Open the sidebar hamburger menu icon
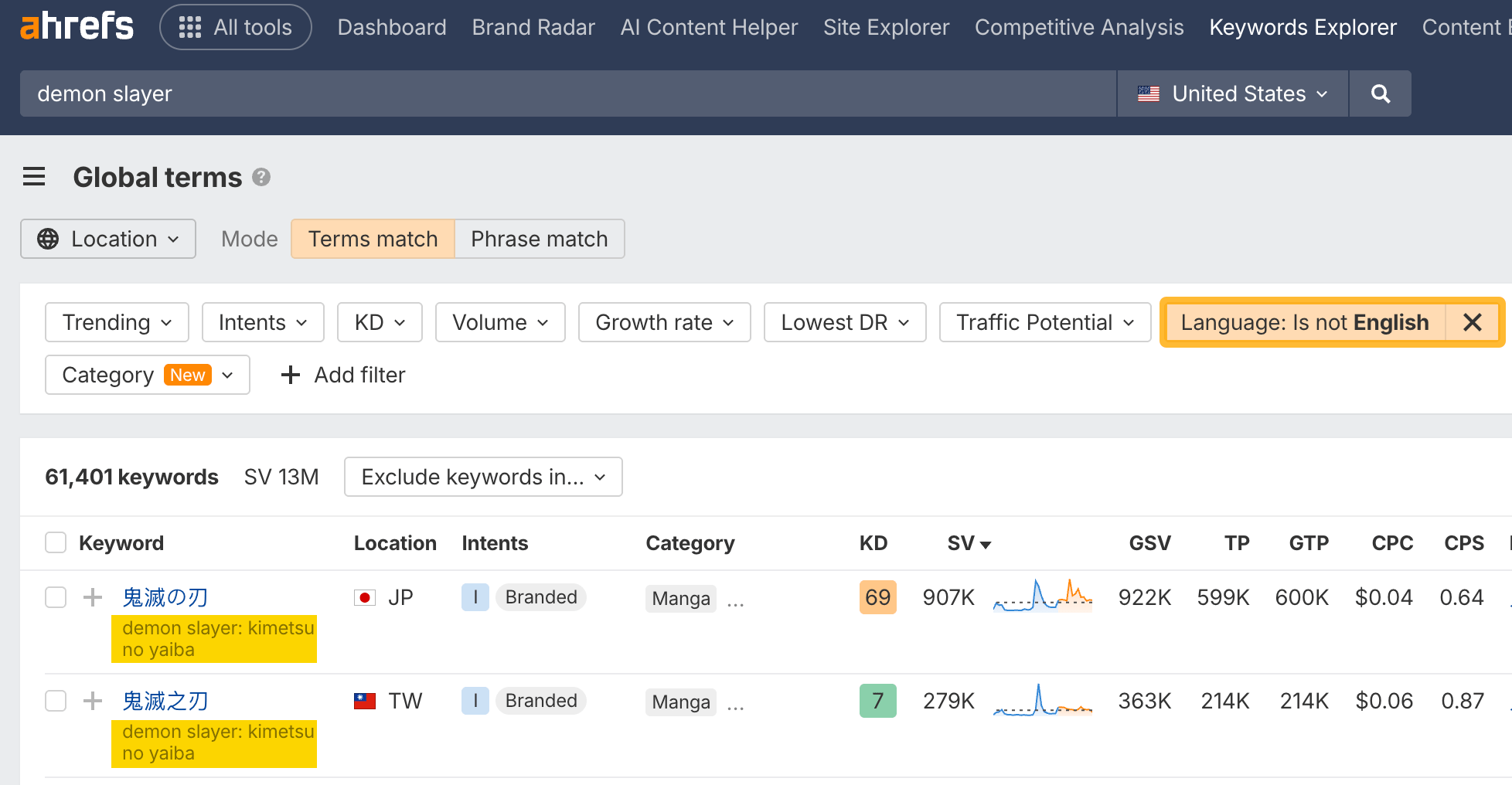Viewport: 1512px width, 785px height. pos(34,176)
